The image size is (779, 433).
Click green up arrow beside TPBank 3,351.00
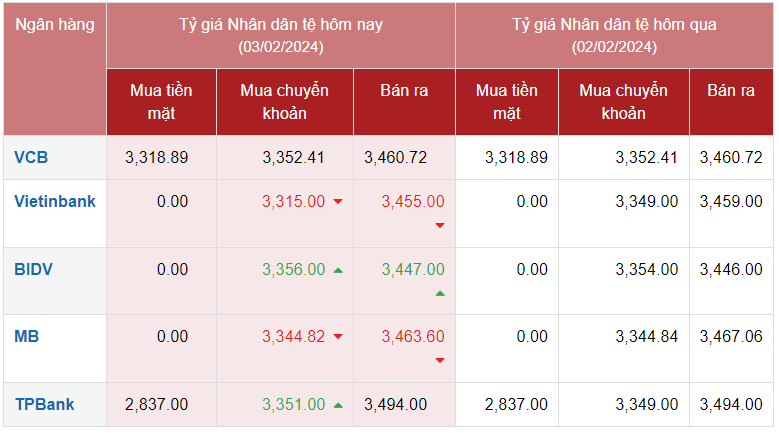338,405
